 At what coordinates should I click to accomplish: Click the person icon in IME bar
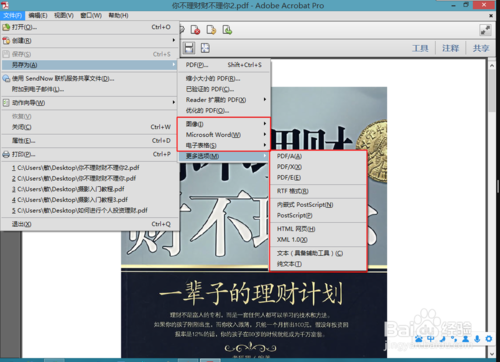tap(466, 339)
